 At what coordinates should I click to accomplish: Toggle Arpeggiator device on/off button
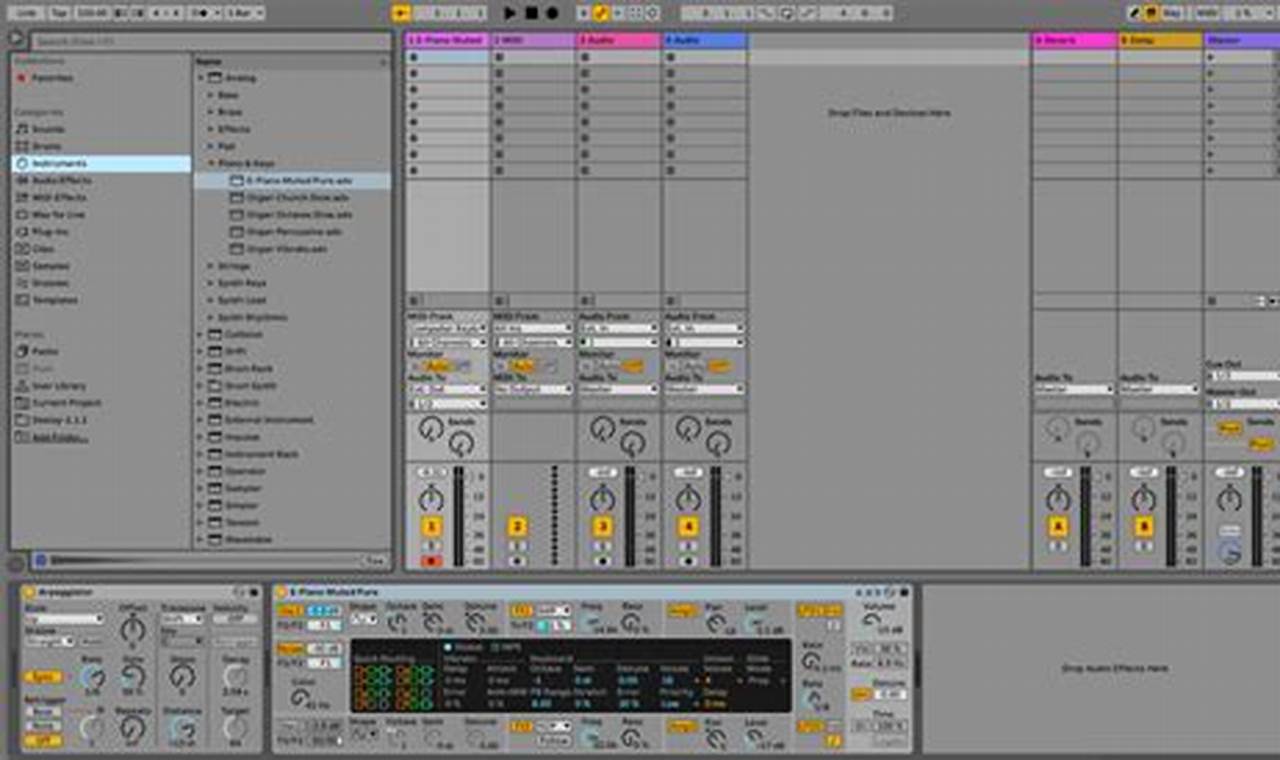click(28, 593)
